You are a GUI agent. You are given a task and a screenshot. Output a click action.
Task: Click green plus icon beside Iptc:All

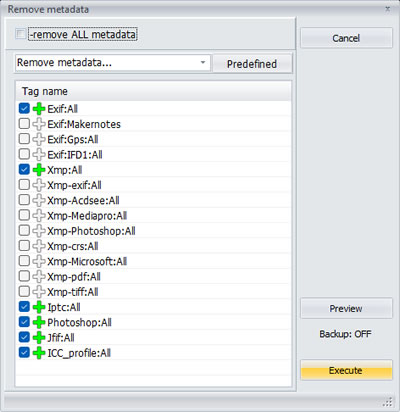[39, 307]
